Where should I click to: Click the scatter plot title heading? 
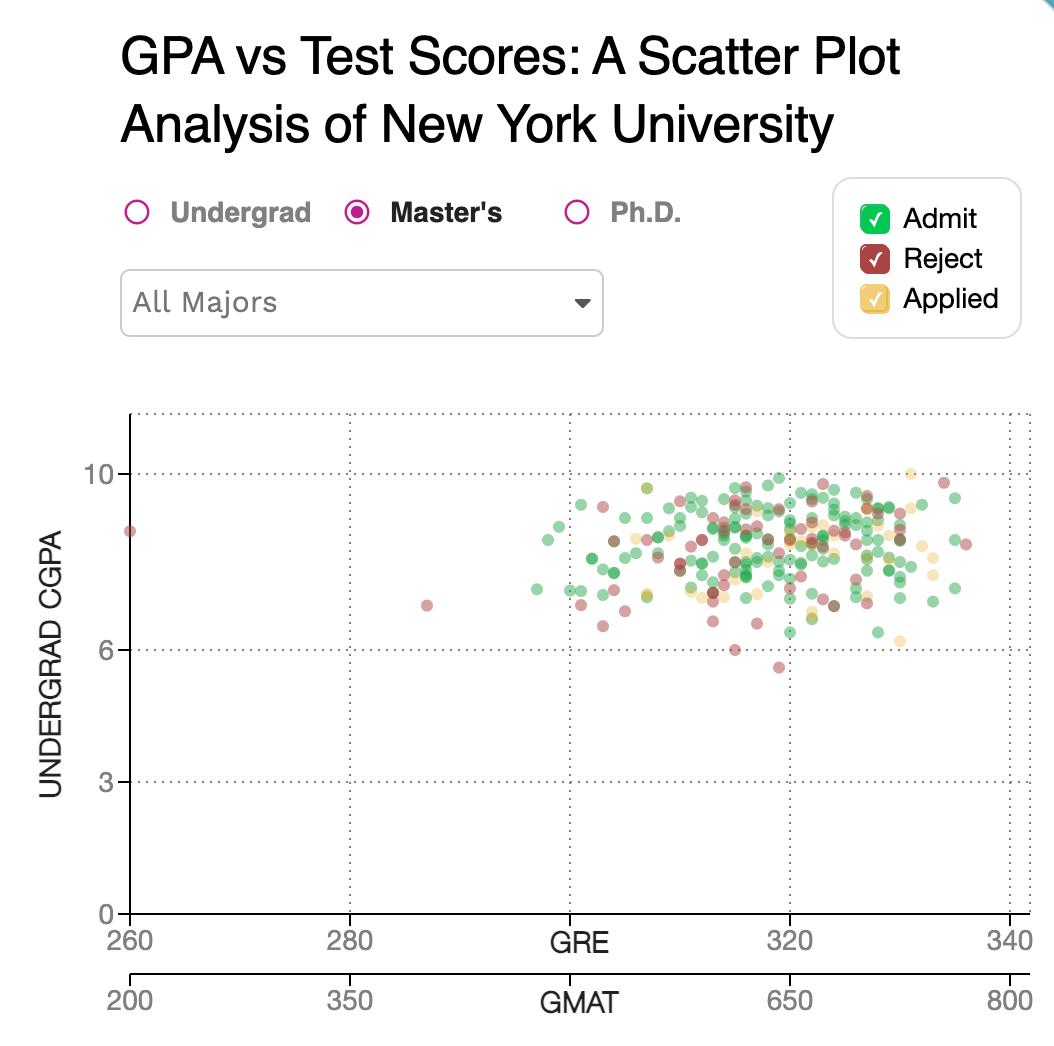pos(510,90)
